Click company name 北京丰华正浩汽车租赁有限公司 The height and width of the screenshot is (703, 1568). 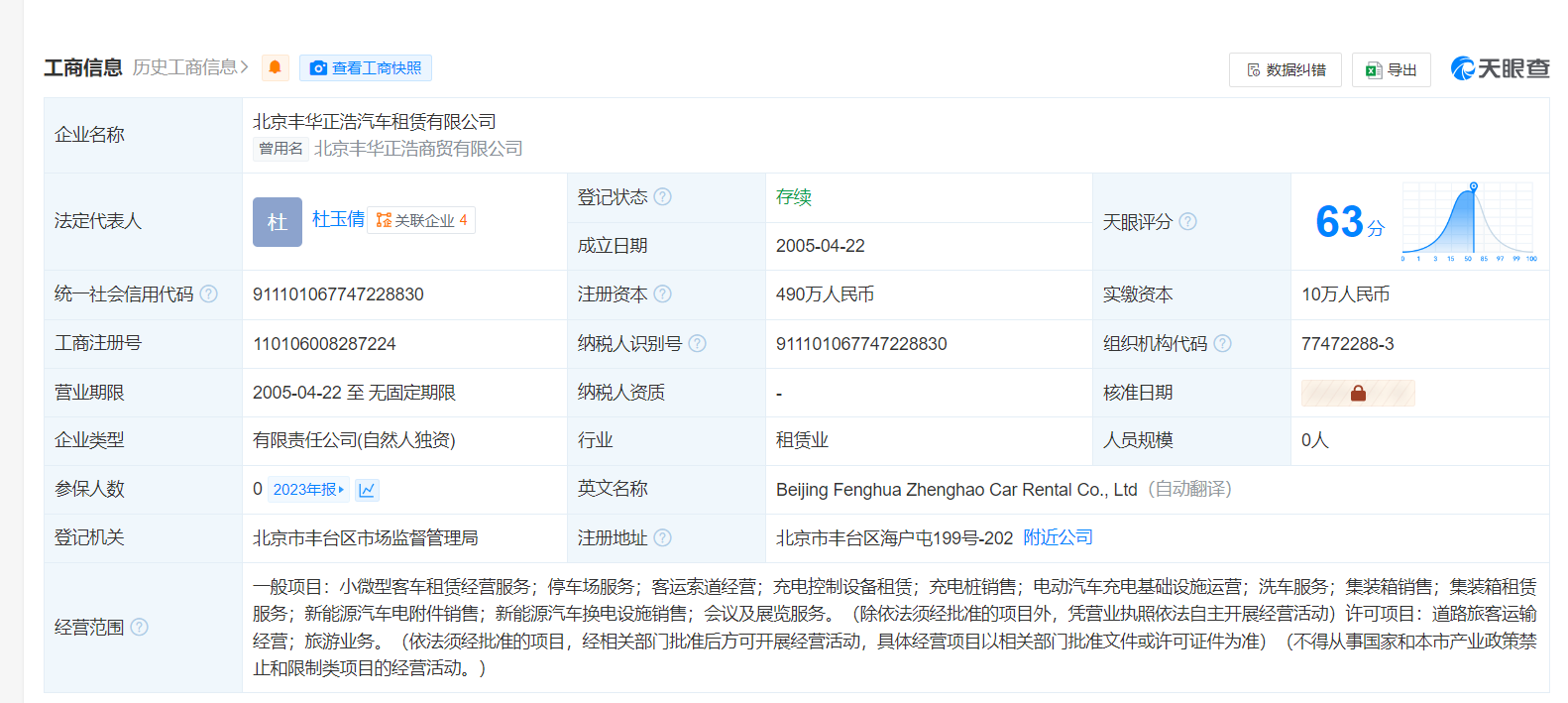(x=375, y=121)
